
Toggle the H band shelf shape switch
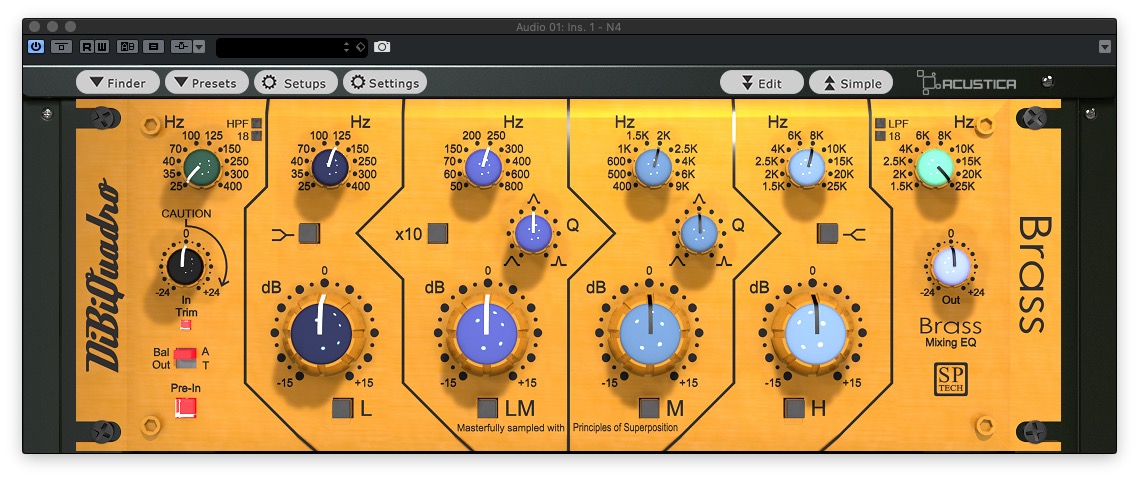827,233
